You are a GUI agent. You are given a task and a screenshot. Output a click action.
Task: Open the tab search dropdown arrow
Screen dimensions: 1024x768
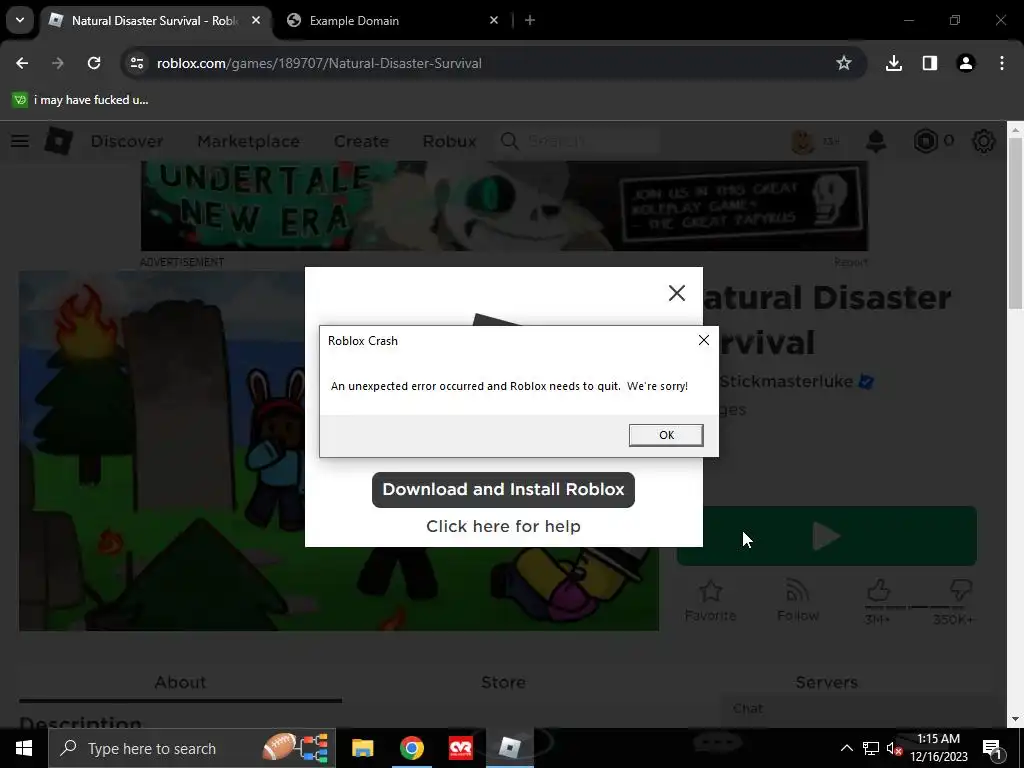point(20,20)
